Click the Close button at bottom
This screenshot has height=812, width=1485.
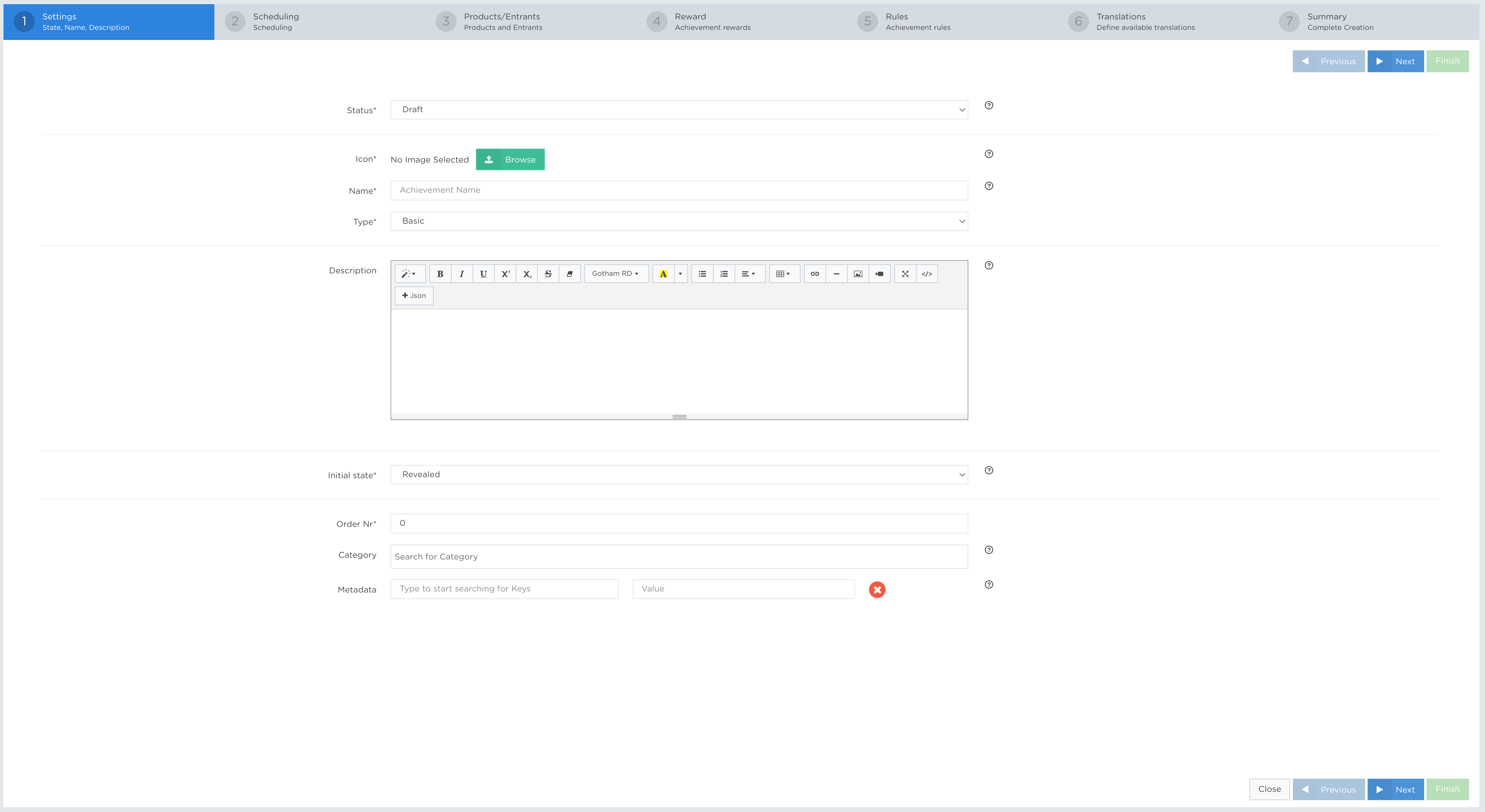pos(1269,789)
